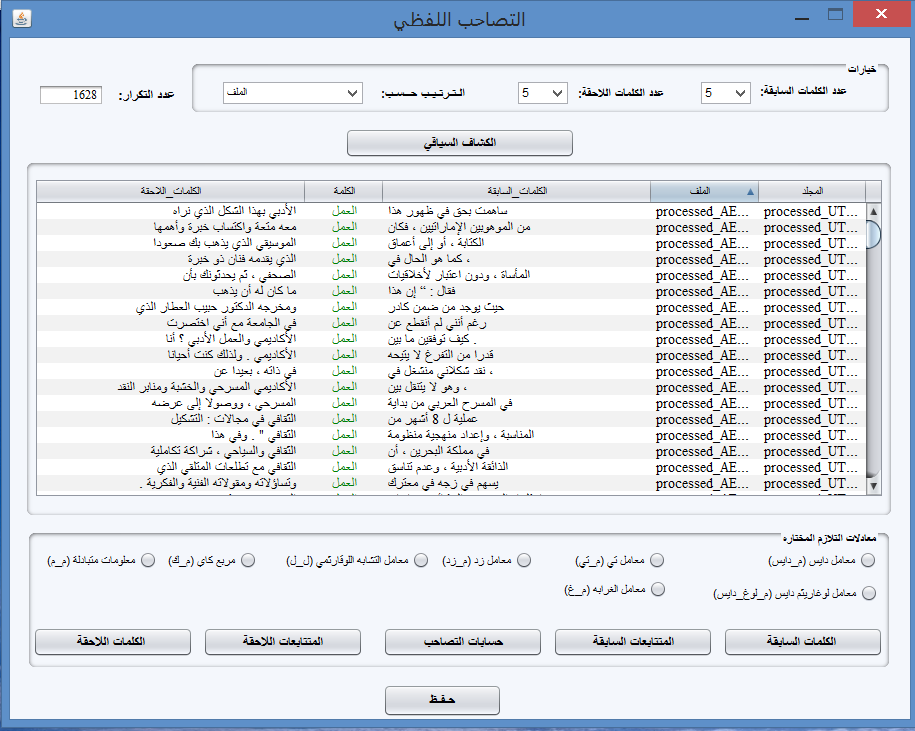Maximize the التصاحب اللفظي window

(x=836, y=15)
